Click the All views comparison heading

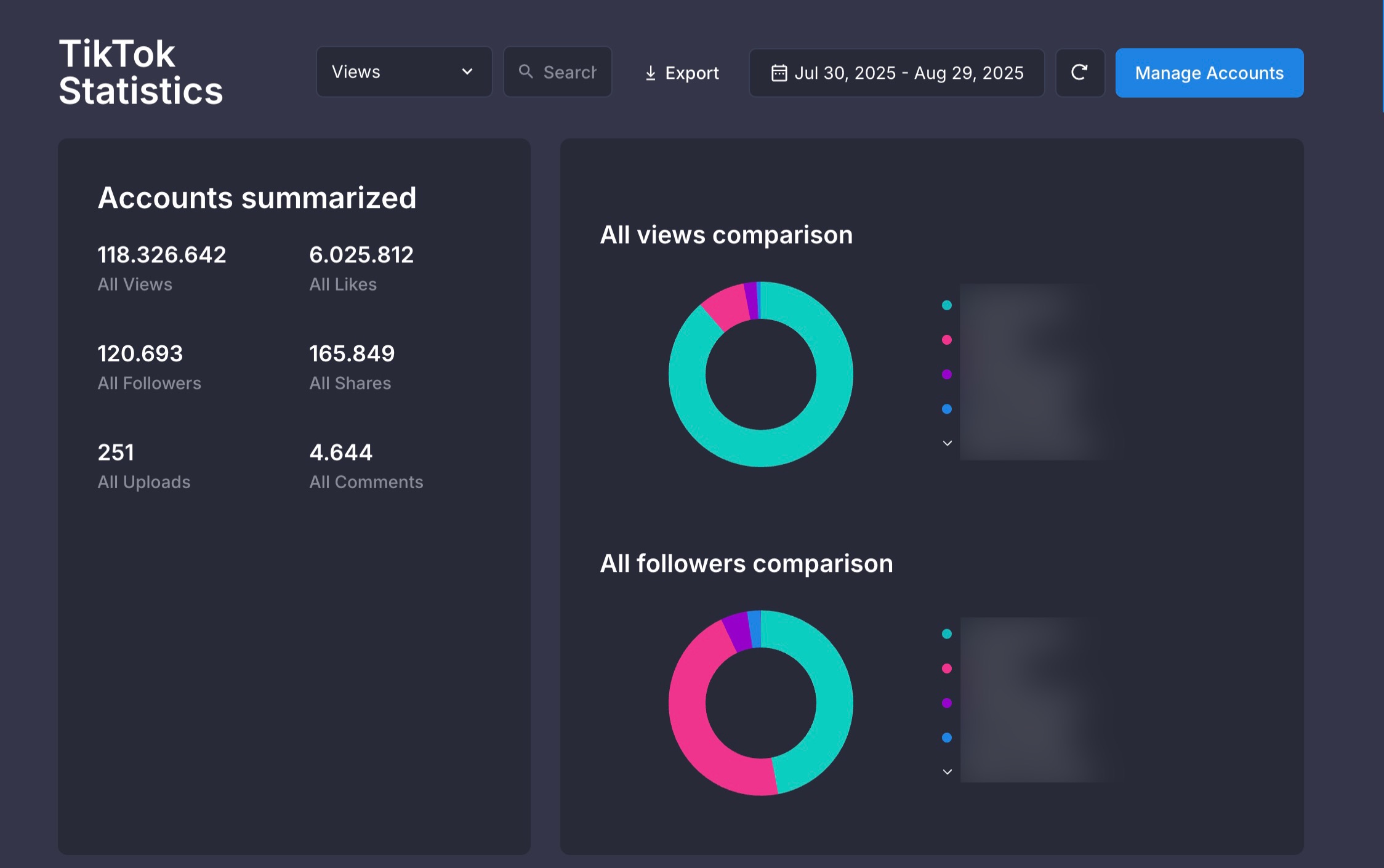(x=726, y=235)
